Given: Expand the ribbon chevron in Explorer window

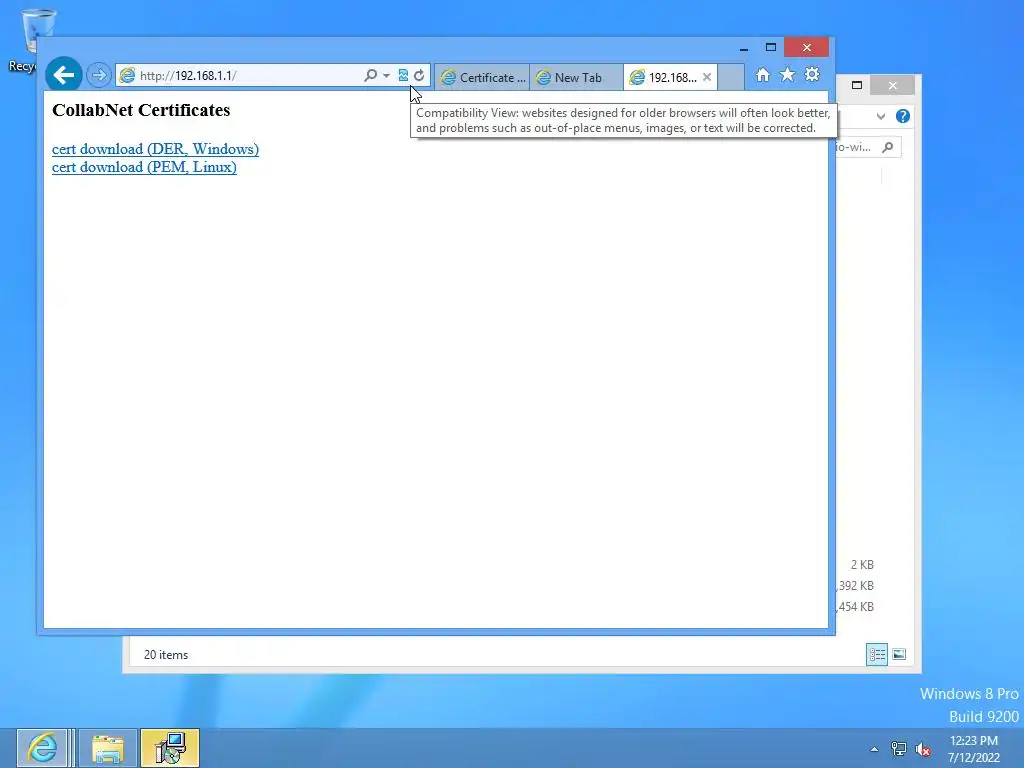Looking at the screenshot, I should pyautogui.click(x=881, y=116).
